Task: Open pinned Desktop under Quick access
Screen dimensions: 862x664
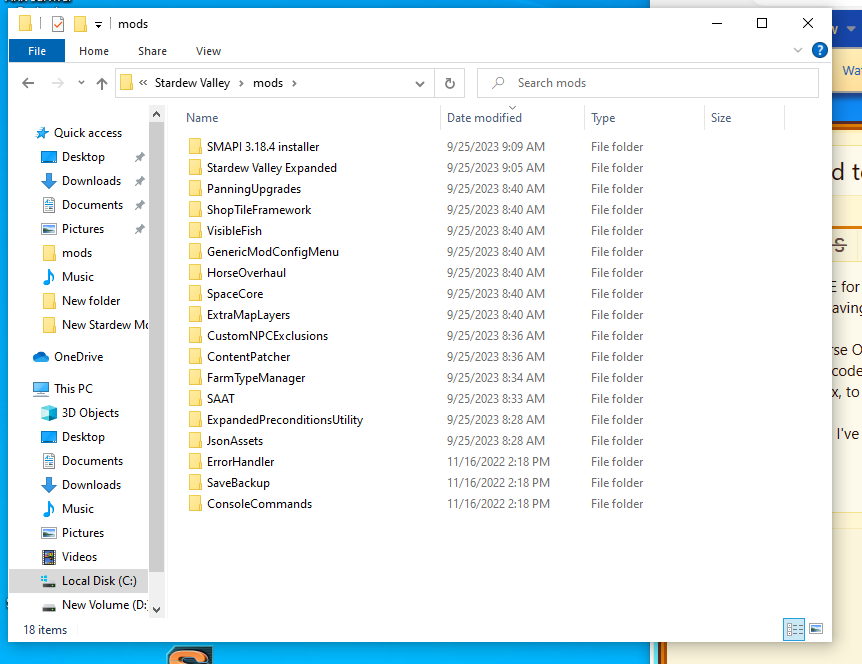Action: pos(83,157)
